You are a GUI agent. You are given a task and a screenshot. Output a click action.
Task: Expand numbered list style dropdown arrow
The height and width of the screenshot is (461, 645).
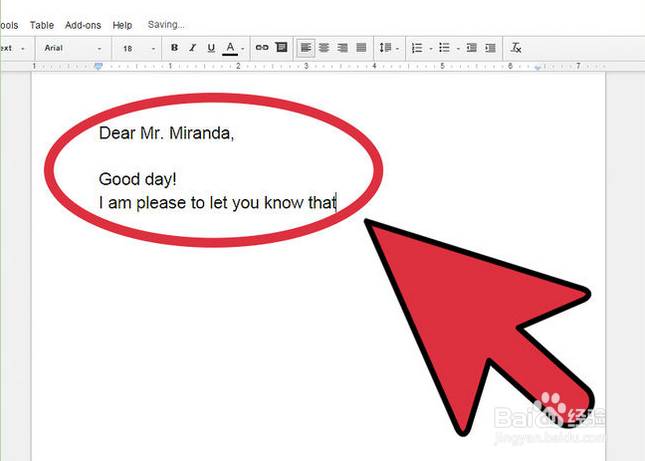431,49
